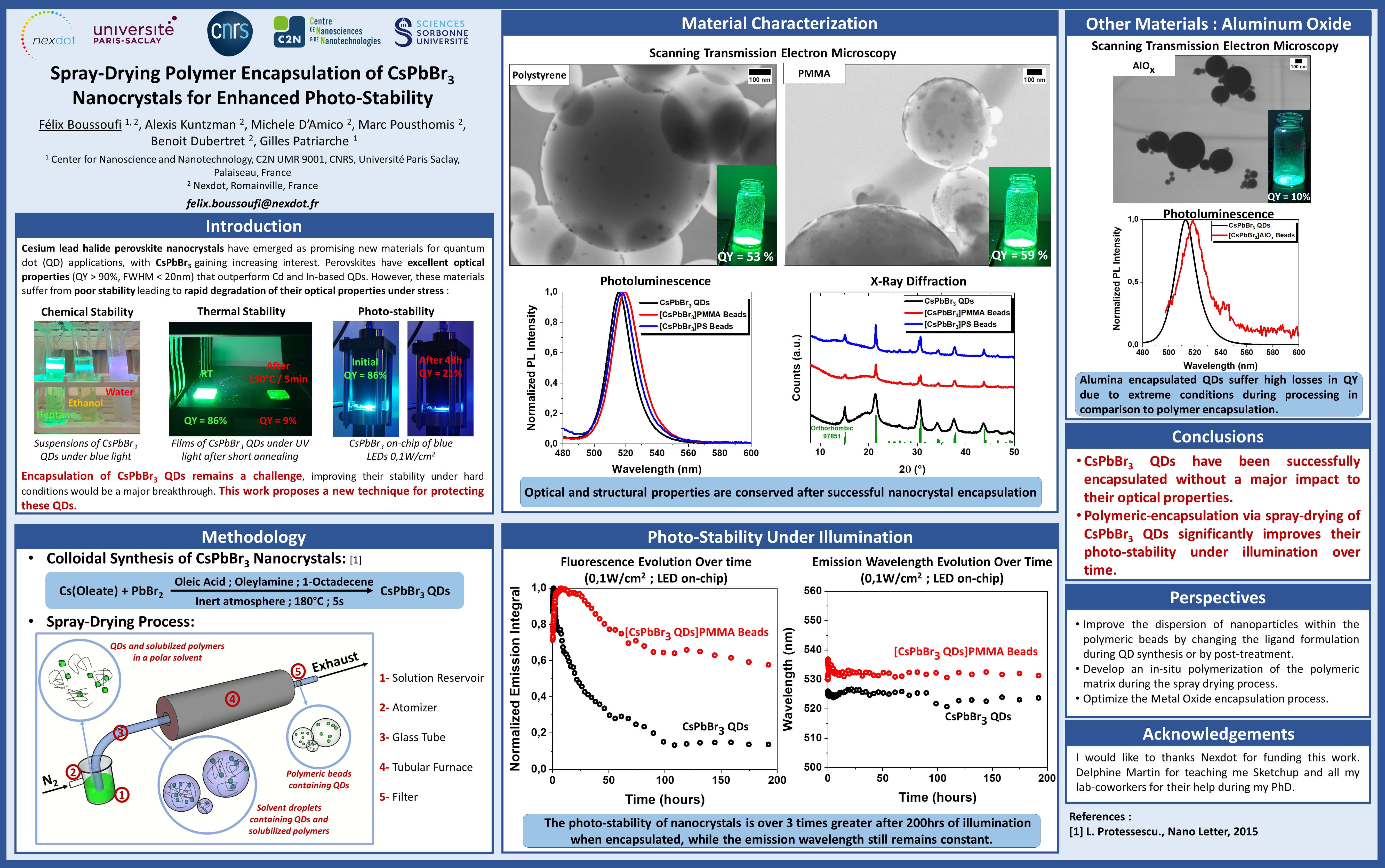Click the Methodology section header
This screenshot has width=1385, height=868.
(x=254, y=537)
